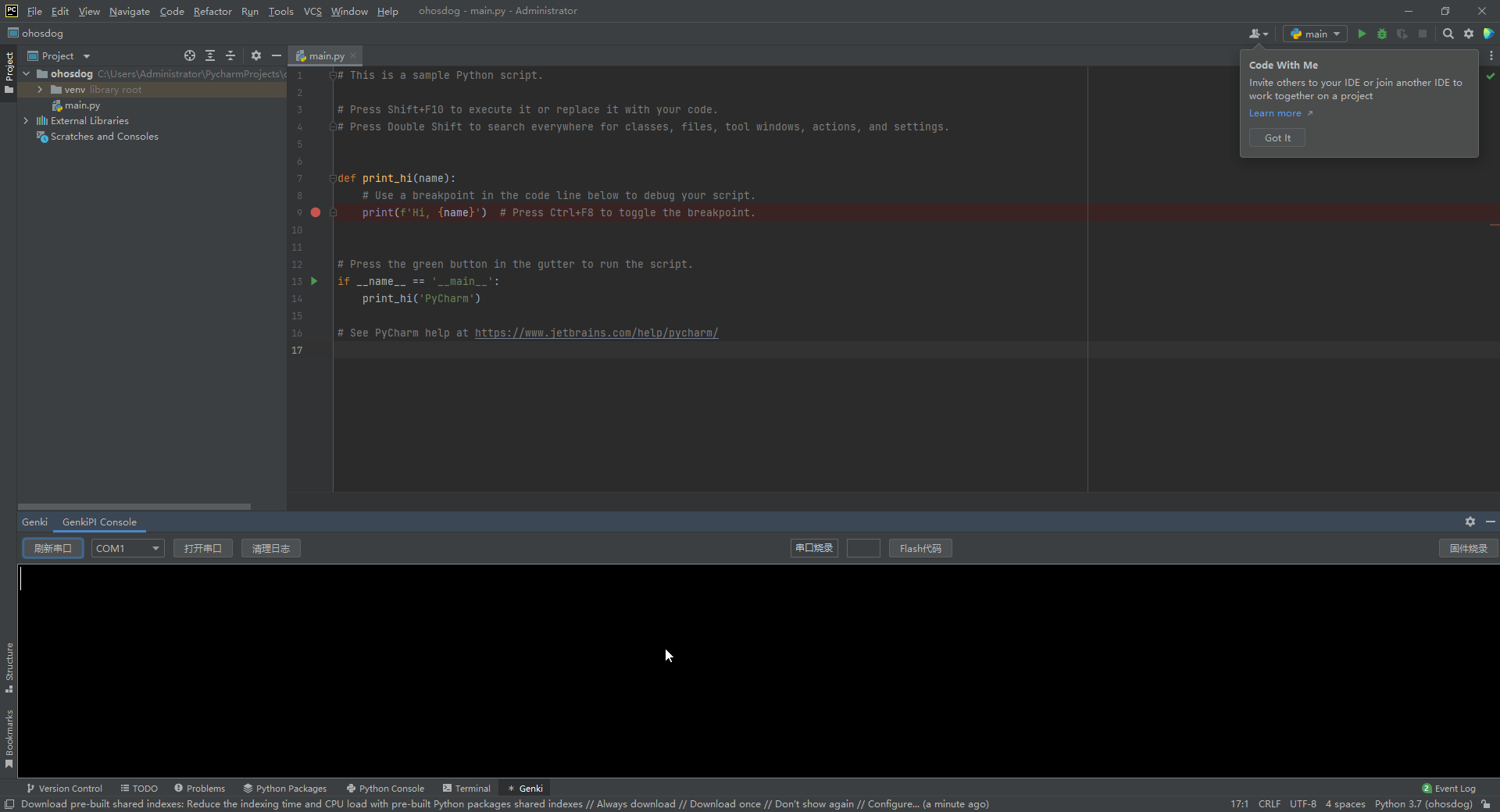Open Python Console tool window

pos(385,789)
